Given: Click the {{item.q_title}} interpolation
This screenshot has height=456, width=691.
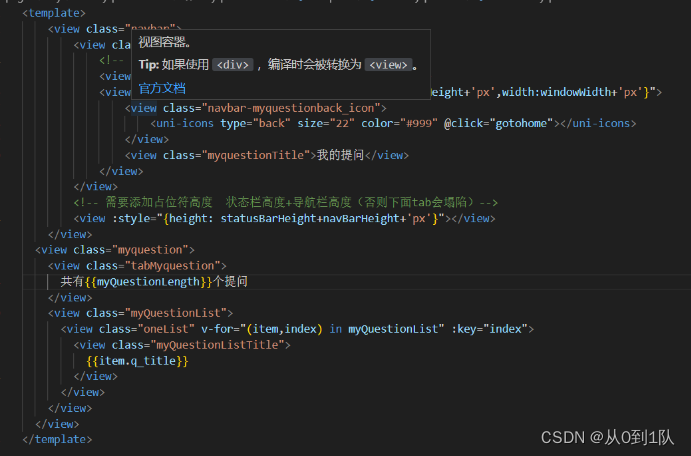Looking at the screenshot, I should 137,361.
